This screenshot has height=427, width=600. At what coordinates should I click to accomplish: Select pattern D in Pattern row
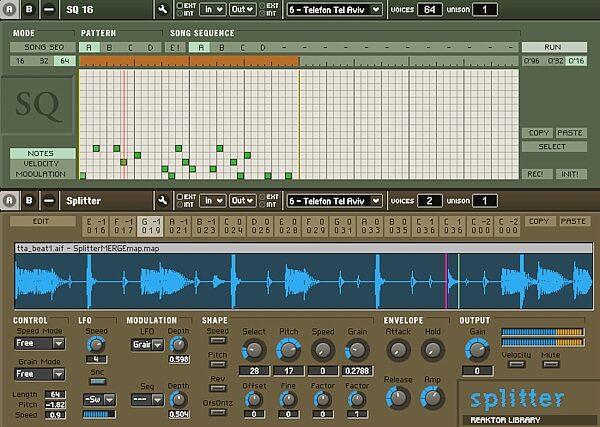(150, 47)
